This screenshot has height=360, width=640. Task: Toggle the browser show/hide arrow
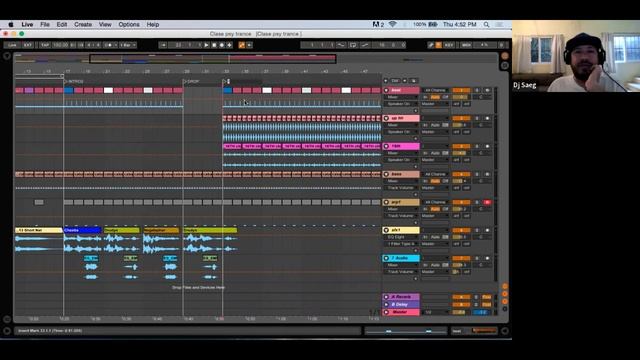point(7,56)
